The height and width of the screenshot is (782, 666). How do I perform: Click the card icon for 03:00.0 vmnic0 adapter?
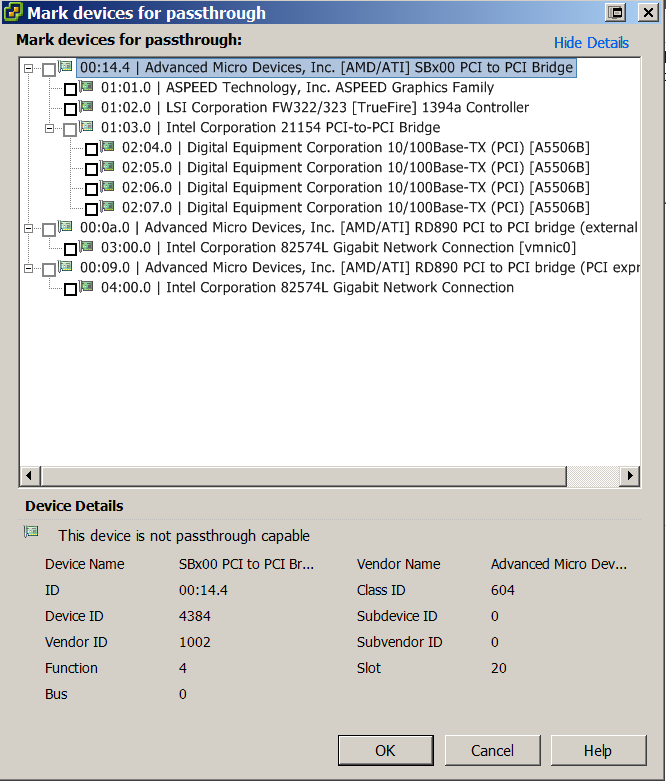pos(86,246)
